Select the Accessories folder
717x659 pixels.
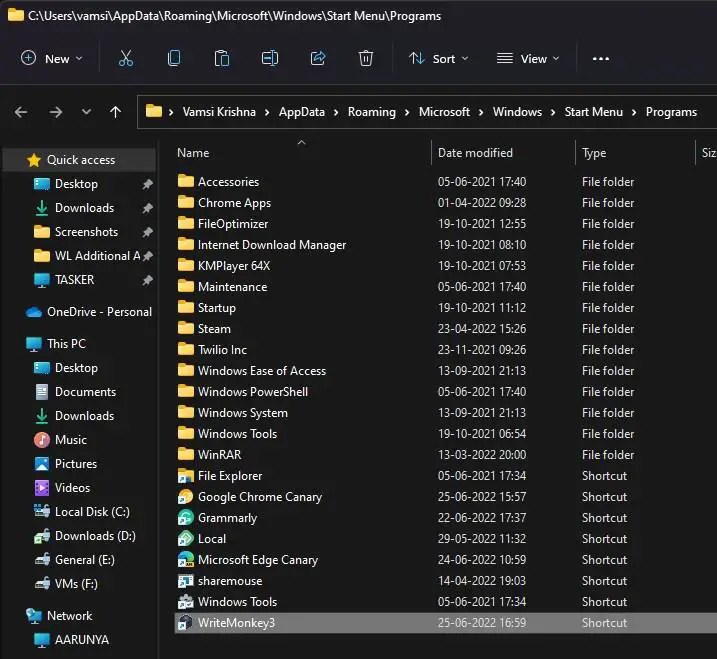(x=228, y=182)
